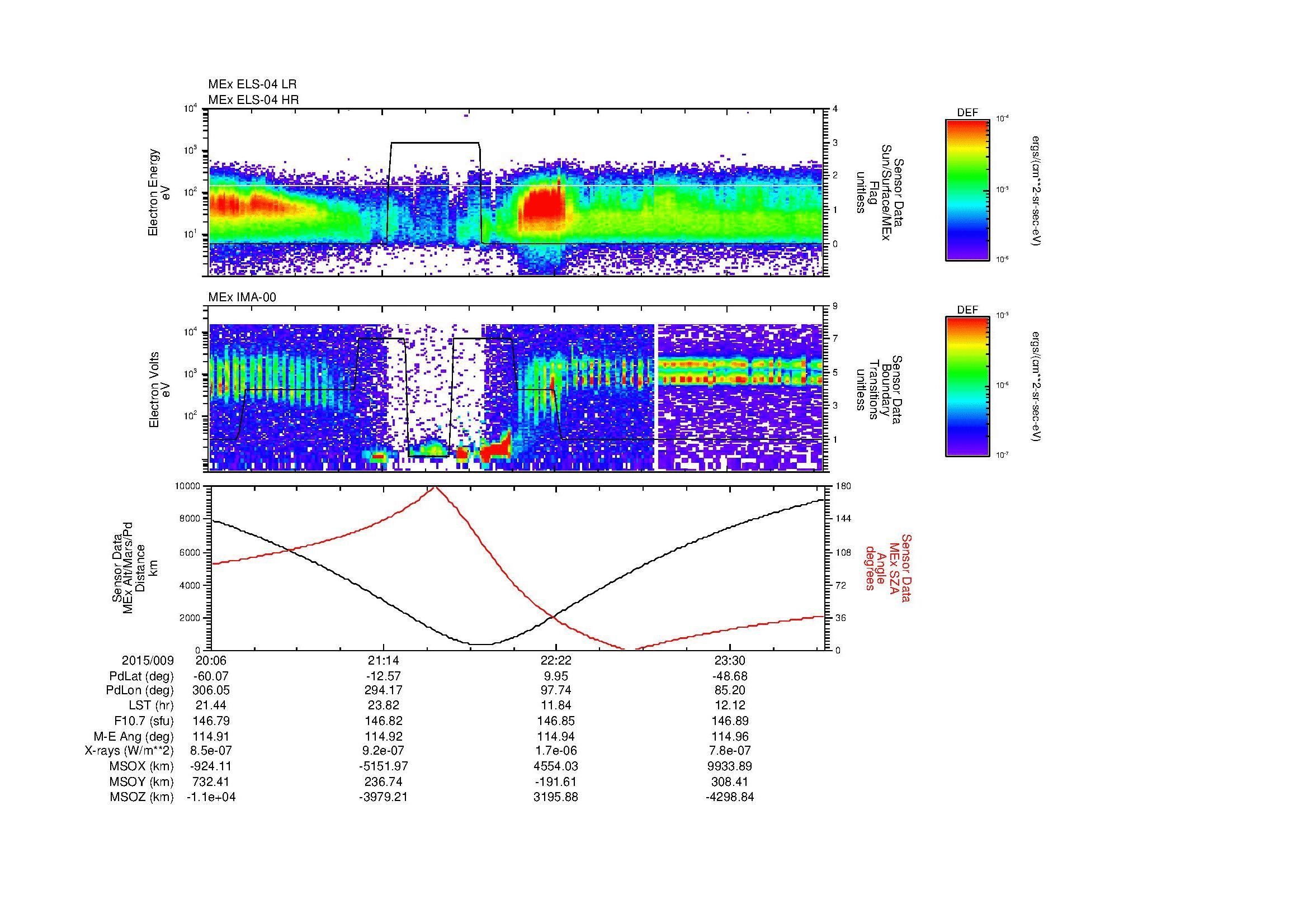Click the 'PdLat (deg)' row label
The width and height of the screenshot is (1308, 924).
[141, 676]
